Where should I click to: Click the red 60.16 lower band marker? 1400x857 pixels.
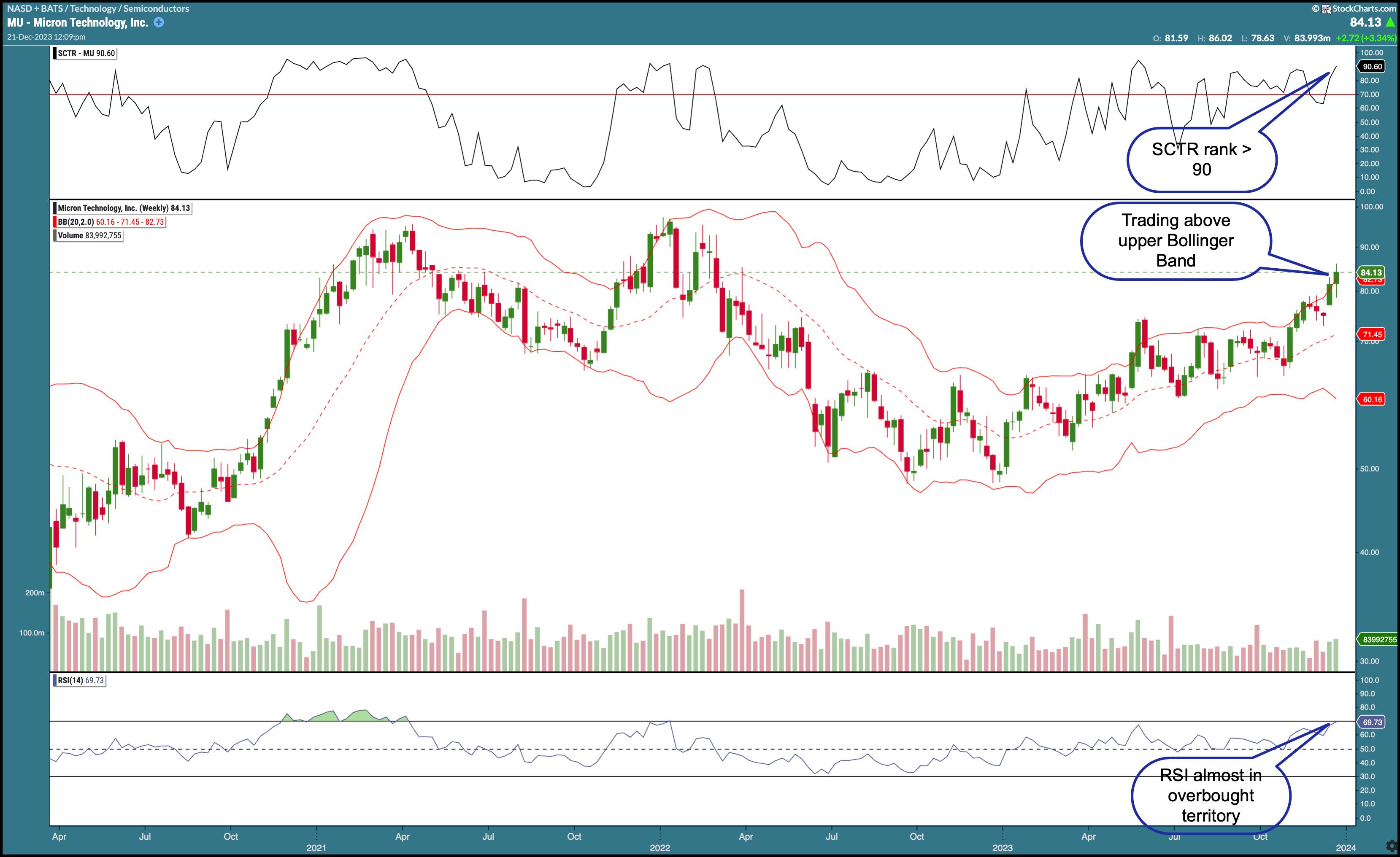click(1372, 399)
